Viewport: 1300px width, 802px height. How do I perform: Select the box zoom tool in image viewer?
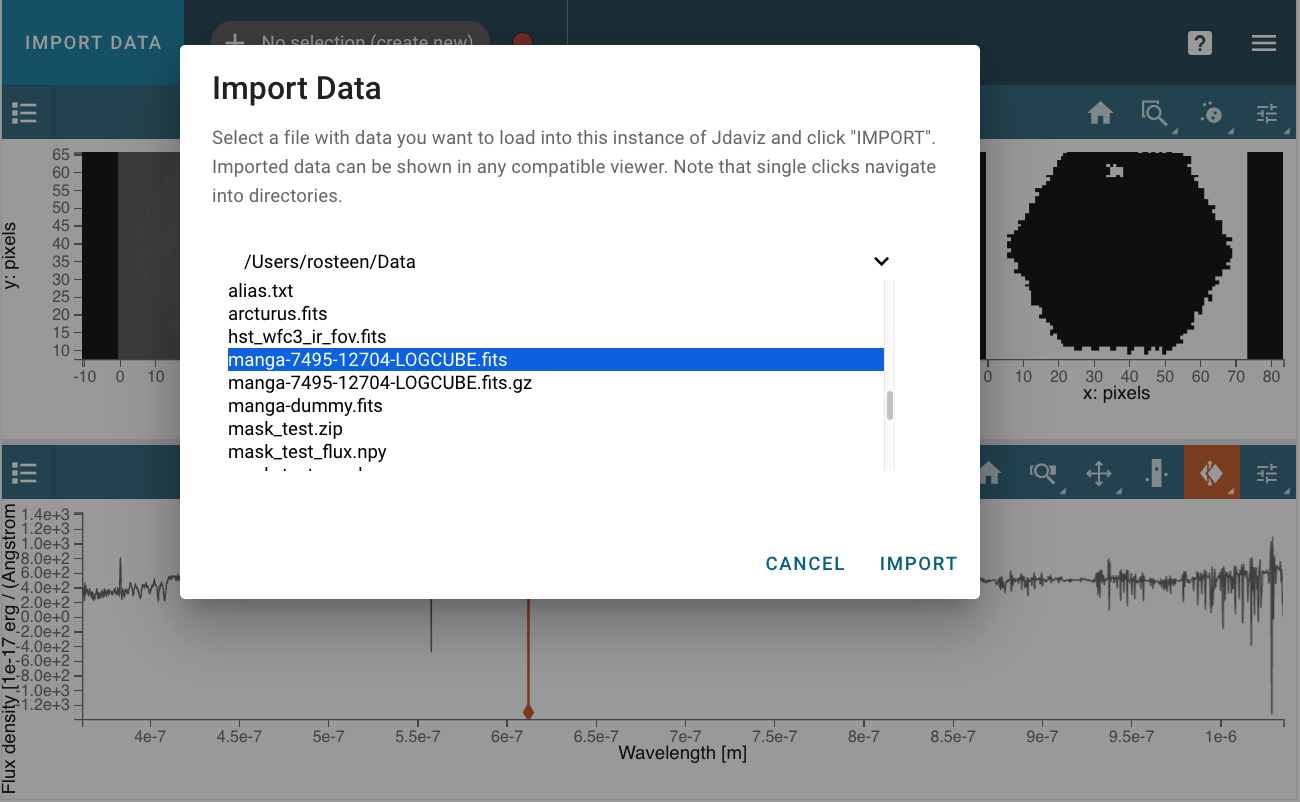1156,113
